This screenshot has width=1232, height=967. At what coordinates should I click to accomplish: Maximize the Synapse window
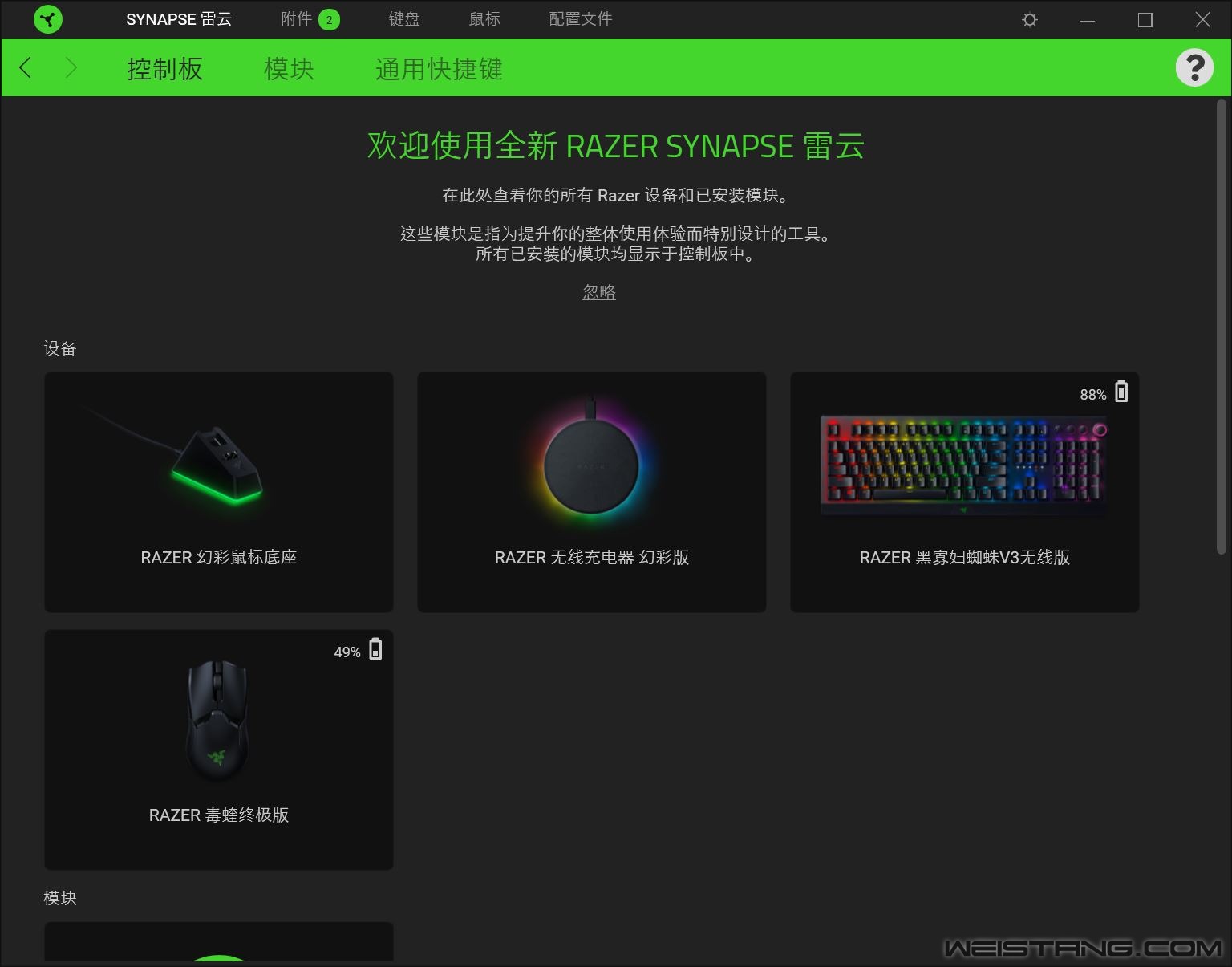point(1145,20)
